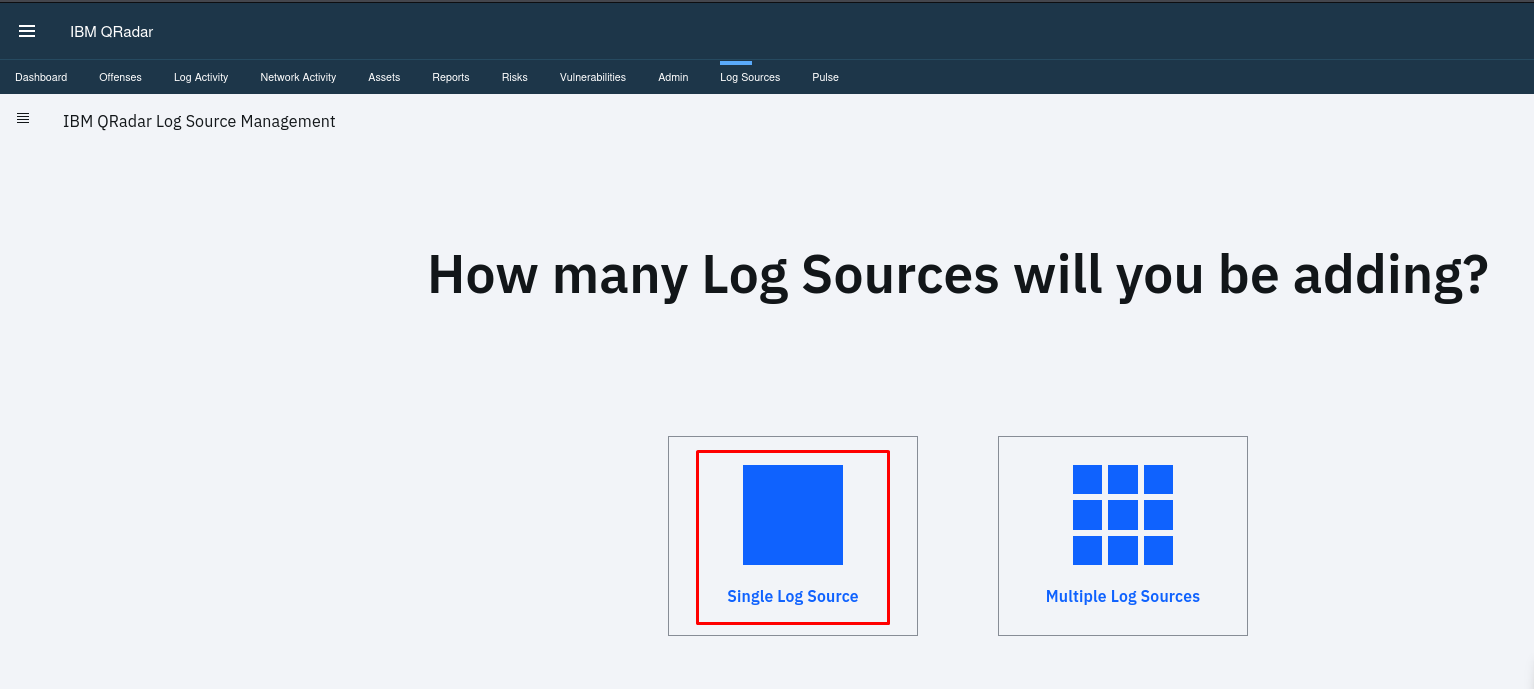This screenshot has height=689, width=1534.
Task: Switch to the Reports tab
Action: [x=451, y=77]
